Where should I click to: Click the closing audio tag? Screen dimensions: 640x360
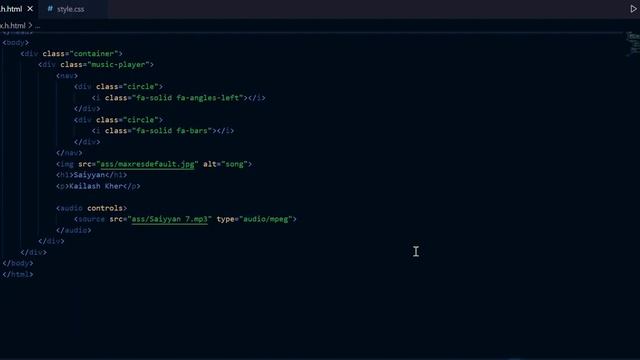click(x=74, y=230)
